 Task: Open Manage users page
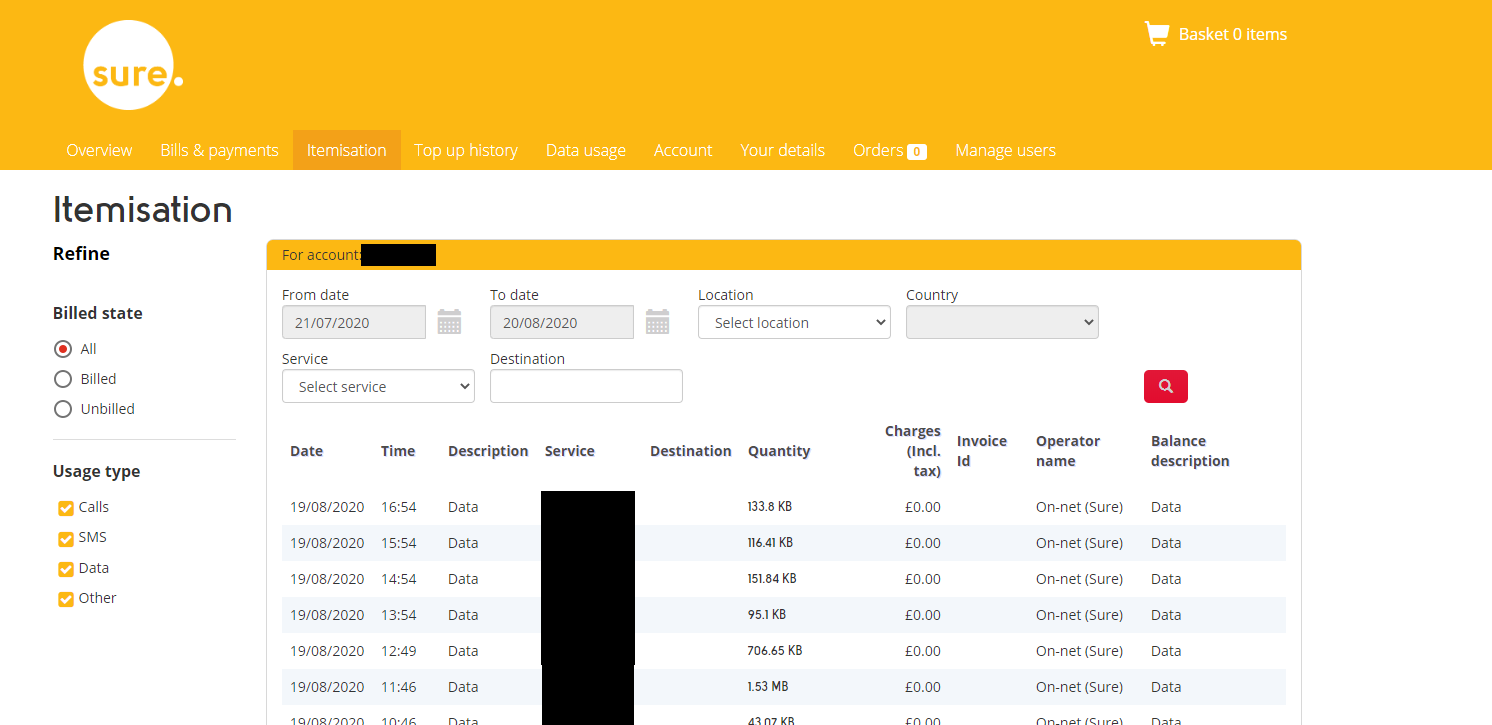tap(1005, 150)
